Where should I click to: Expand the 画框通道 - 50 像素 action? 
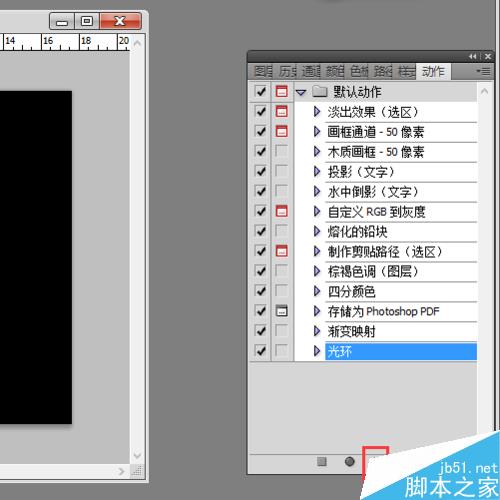pyautogui.click(x=317, y=132)
